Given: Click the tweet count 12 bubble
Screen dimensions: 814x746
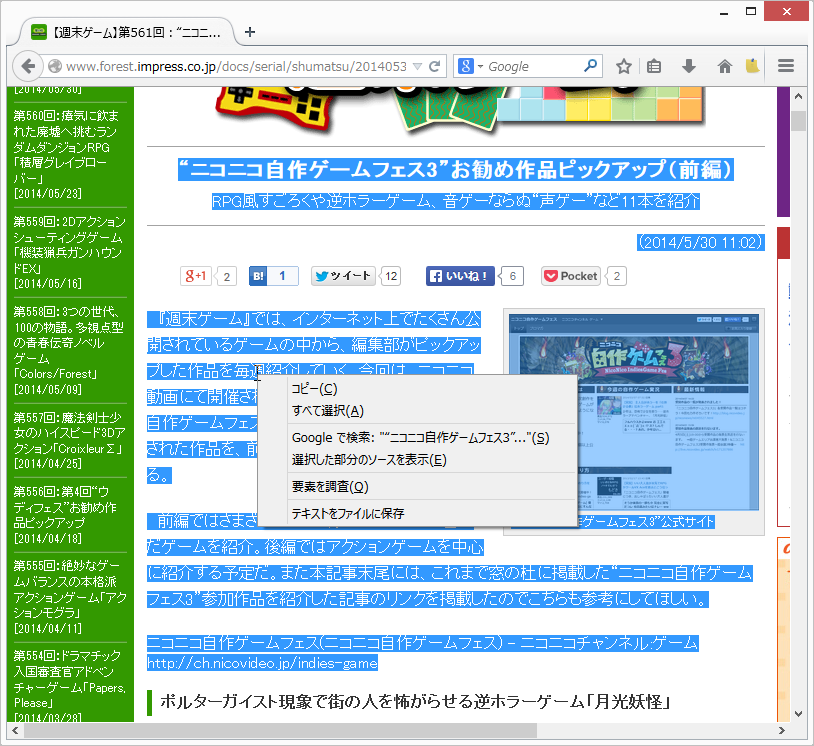Looking at the screenshot, I should point(391,276).
